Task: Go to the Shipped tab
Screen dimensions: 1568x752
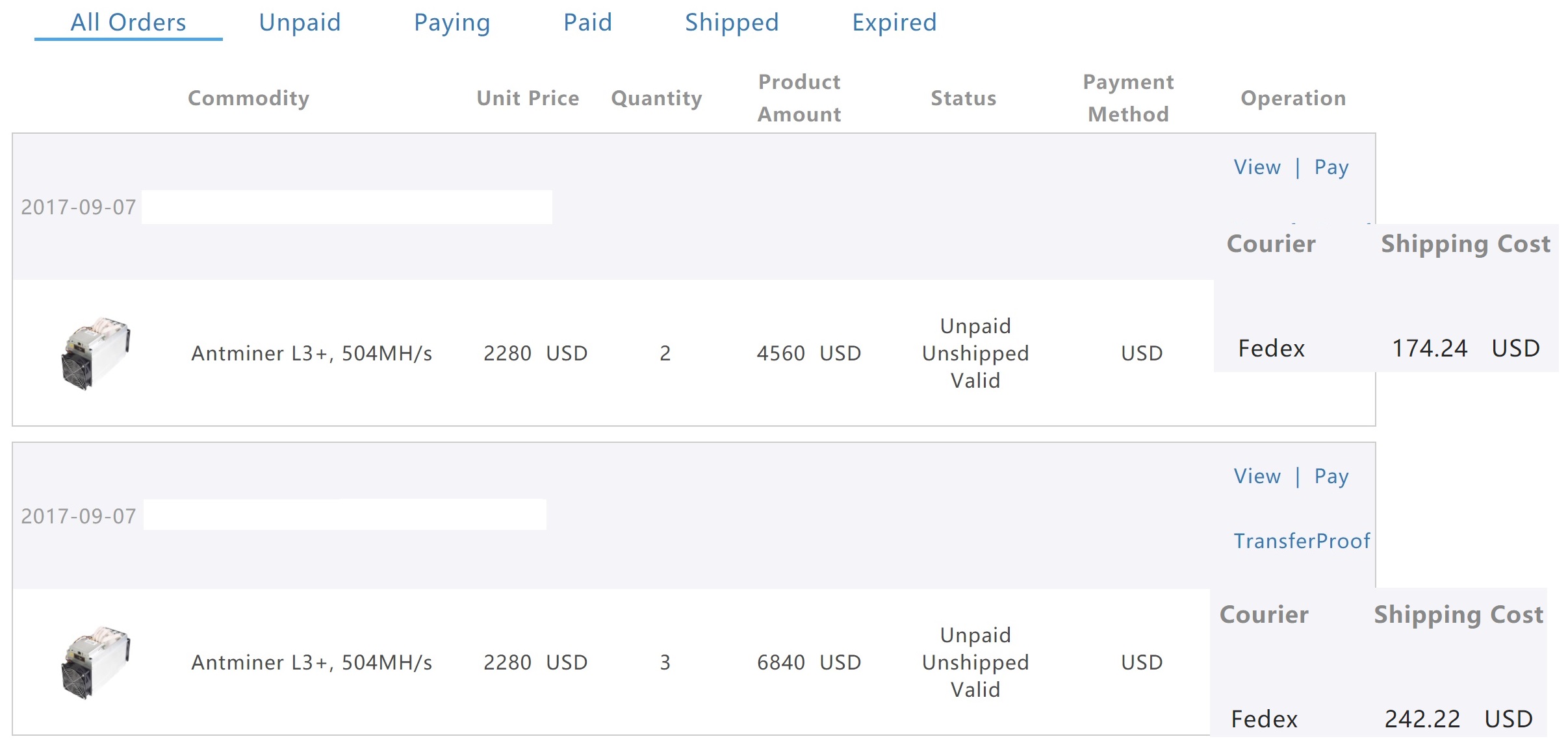Action: pos(732,23)
